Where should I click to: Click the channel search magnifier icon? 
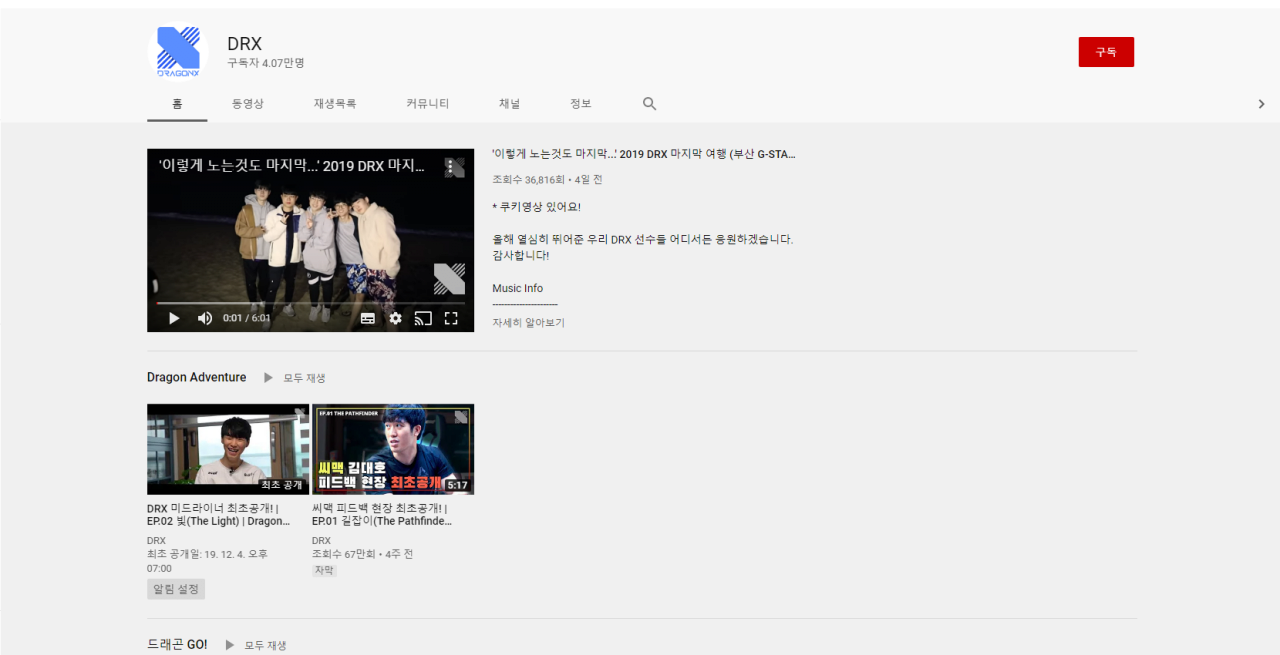point(649,104)
